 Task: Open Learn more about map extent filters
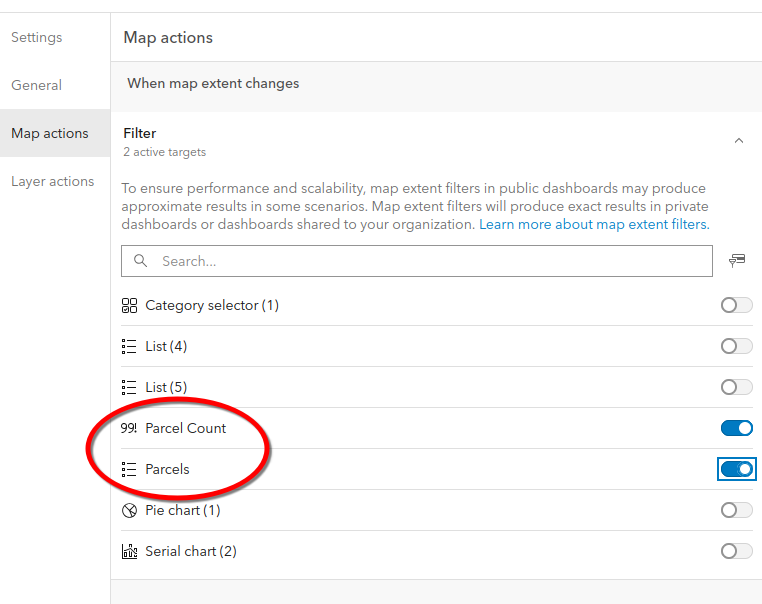tap(594, 225)
